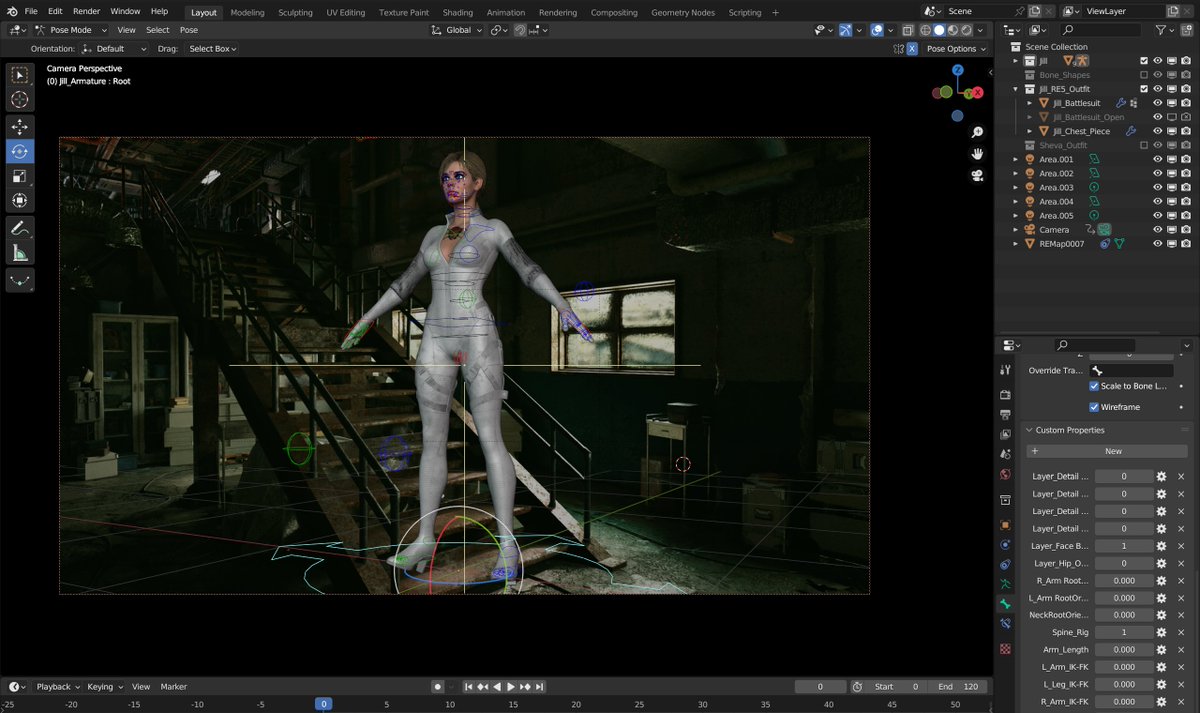This screenshot has width=1200, height=713.
Task: Select the Annotate tool
Action: [x=19, y=228]
